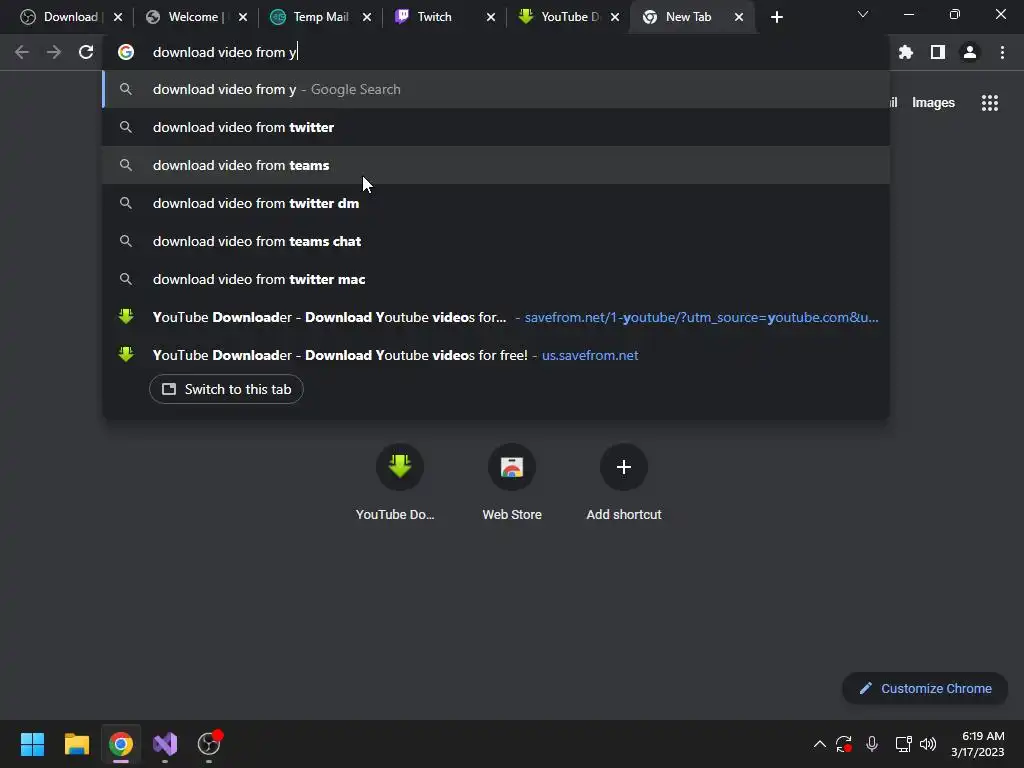Close the New Tab tab
This screenshot has height=768, width=1024.
coord(739,17)
